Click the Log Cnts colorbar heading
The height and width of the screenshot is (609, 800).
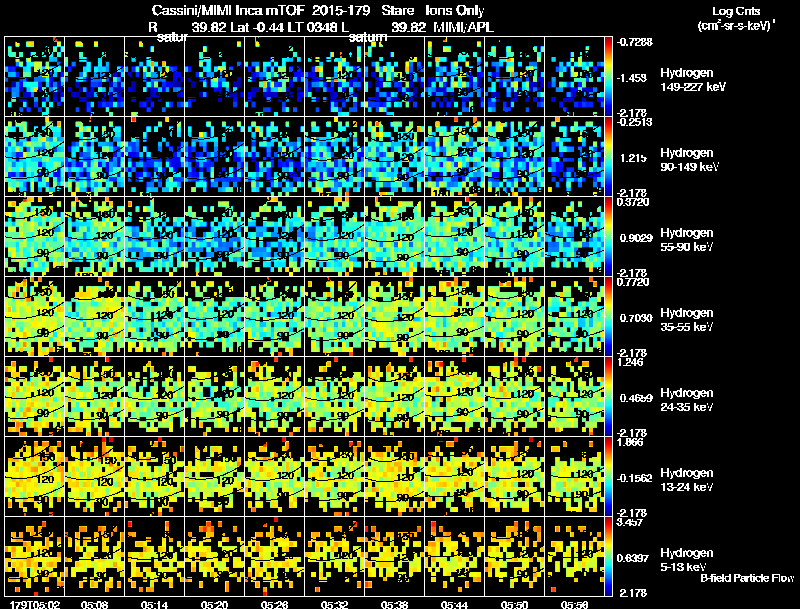point(736,11)
